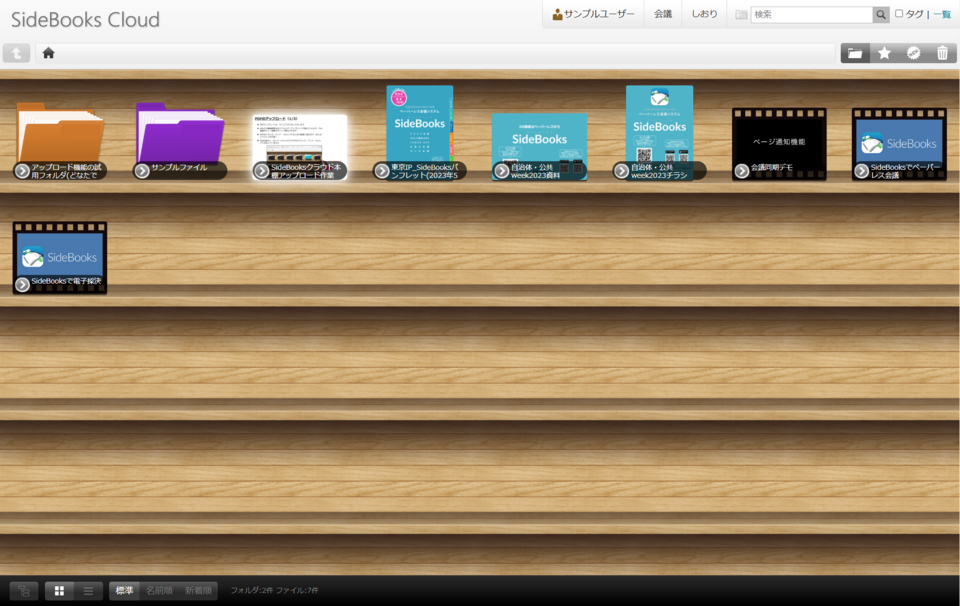960x606 pixels.
Task: Open the purple サンプルファイル folder
Action: pos(180,141)
